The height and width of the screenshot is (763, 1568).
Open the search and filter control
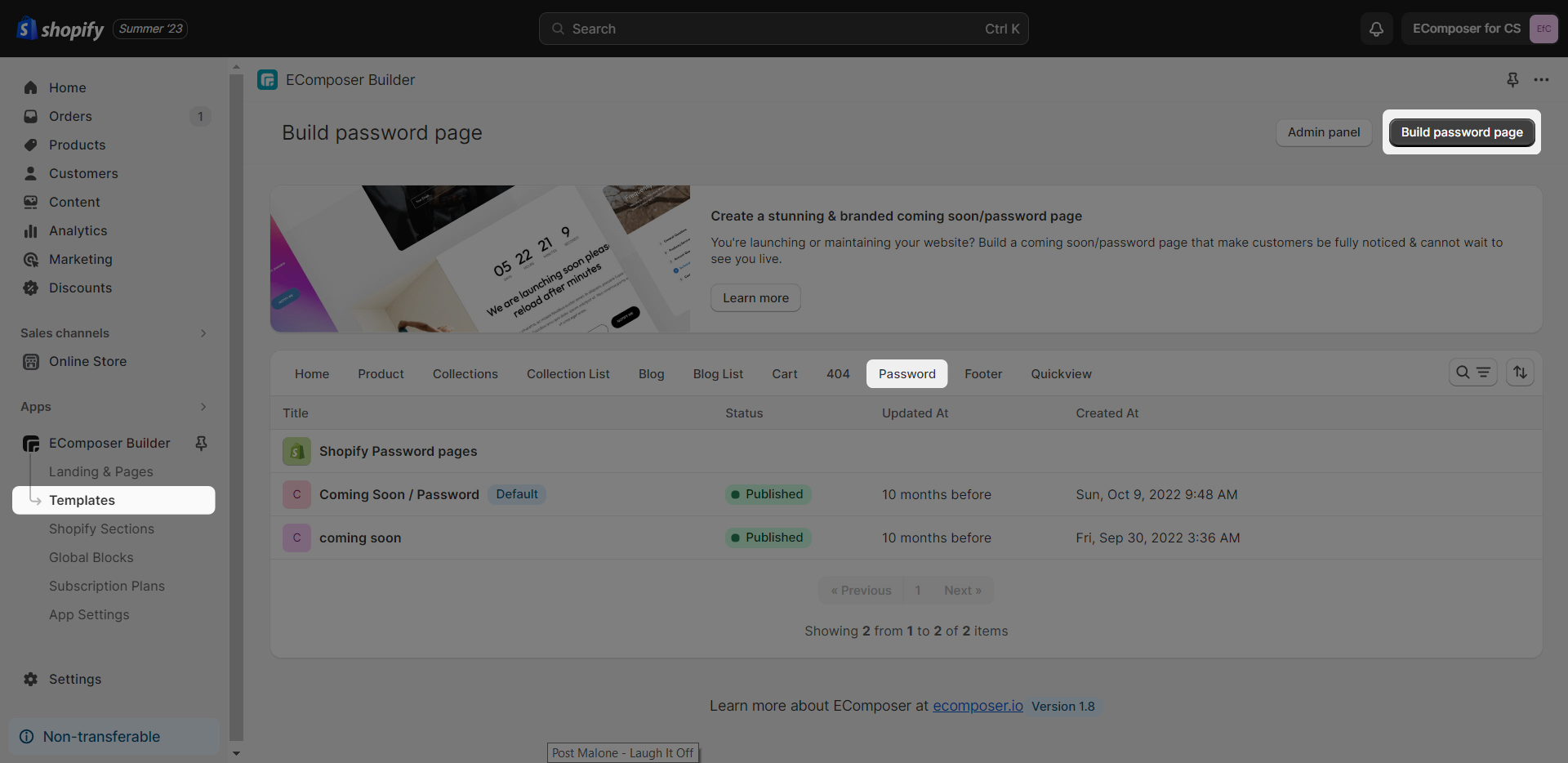(x=1472, y=373)
